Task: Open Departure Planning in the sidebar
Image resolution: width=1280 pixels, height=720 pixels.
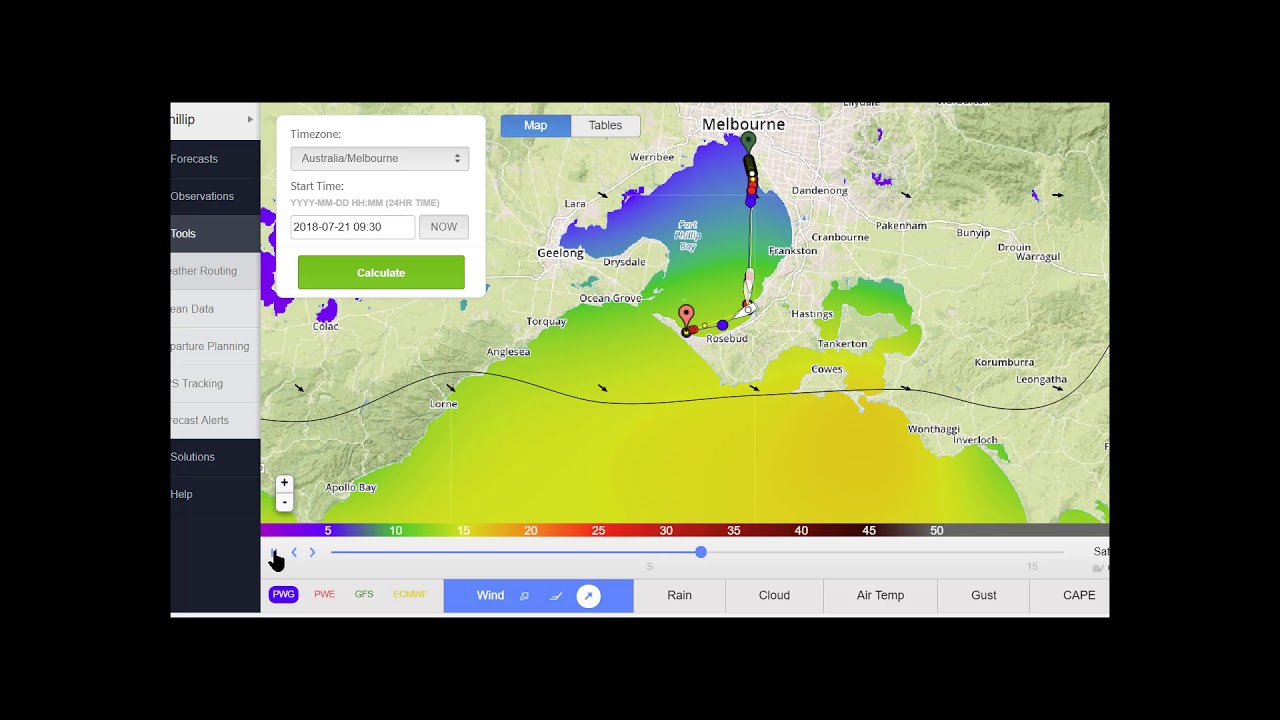Action: tap(215, 346)
